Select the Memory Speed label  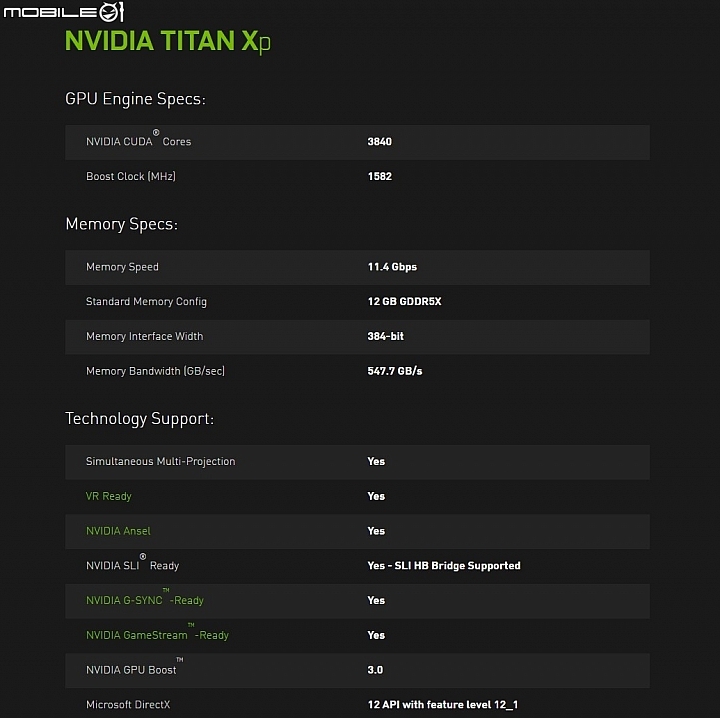point(122,267)
